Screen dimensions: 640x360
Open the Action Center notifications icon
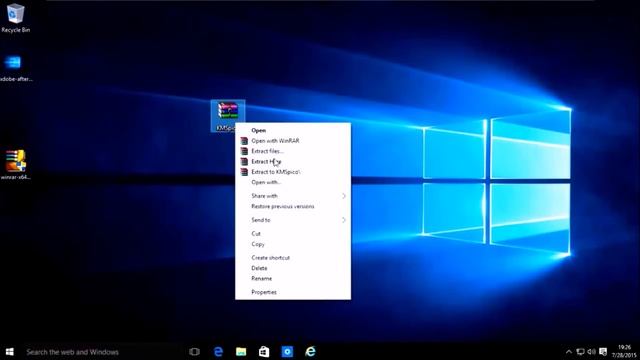tap(603, 352)
